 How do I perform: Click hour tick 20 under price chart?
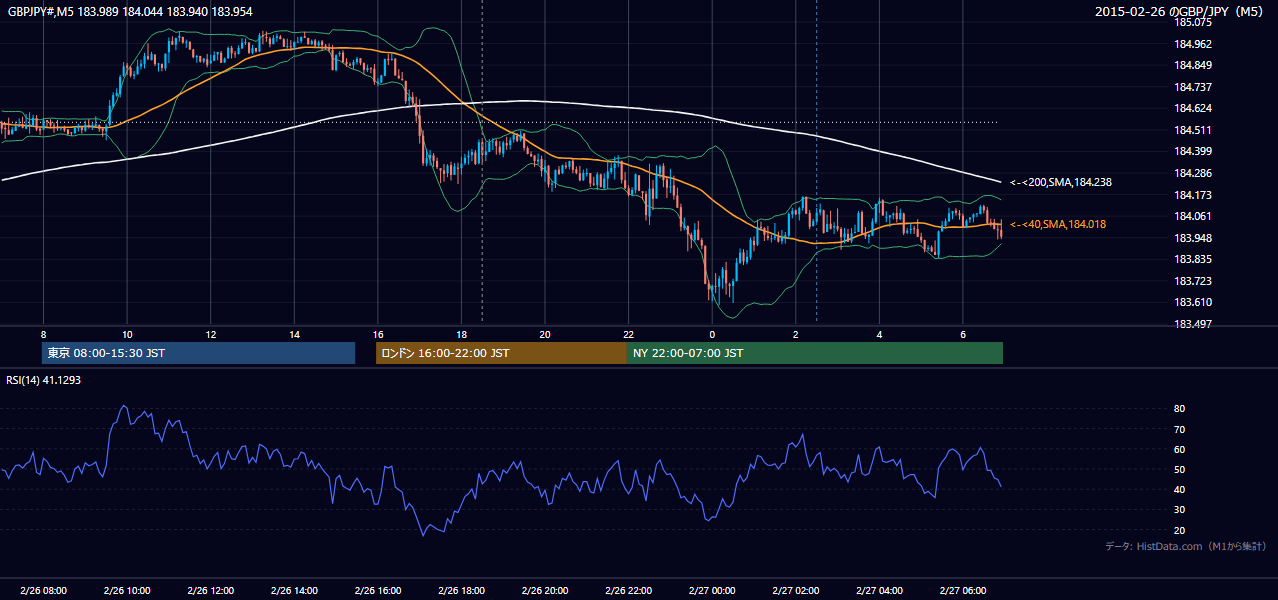[545, 334]
